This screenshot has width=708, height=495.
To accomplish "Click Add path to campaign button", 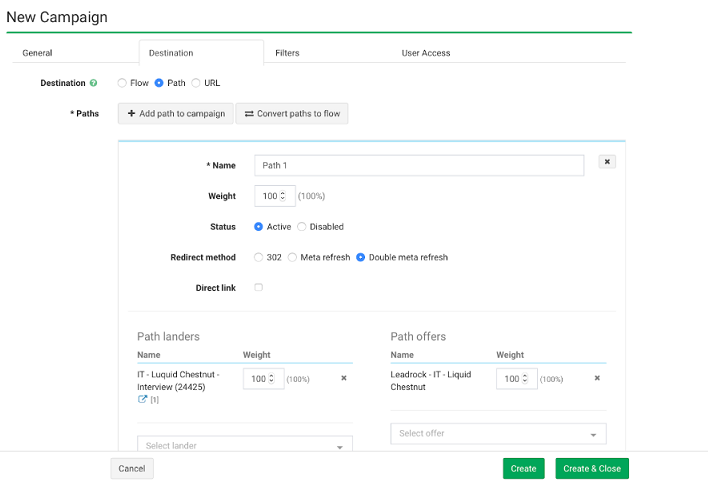I will point(176,113).
